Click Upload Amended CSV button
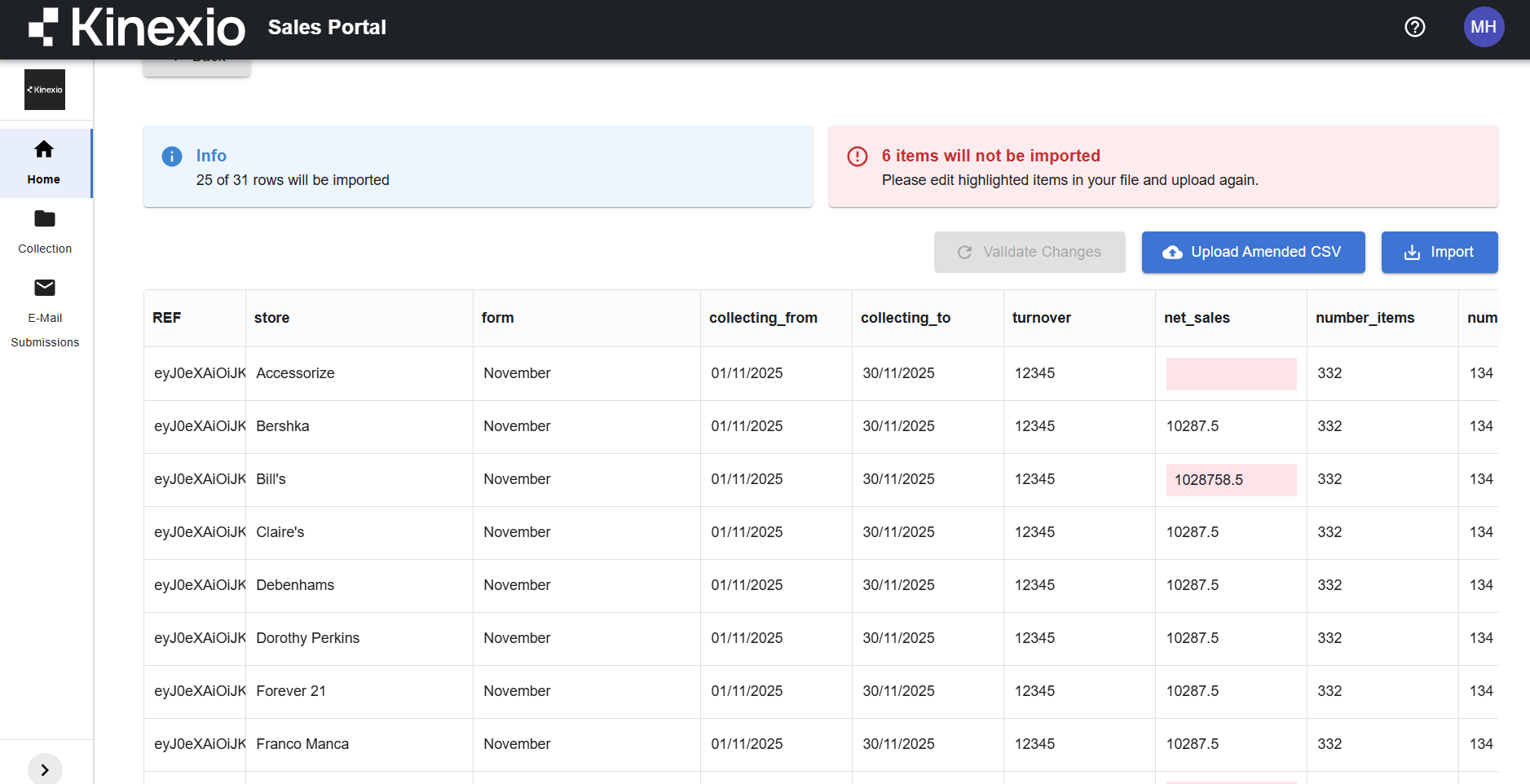The image size is (1530, 784). (1252, 253)
